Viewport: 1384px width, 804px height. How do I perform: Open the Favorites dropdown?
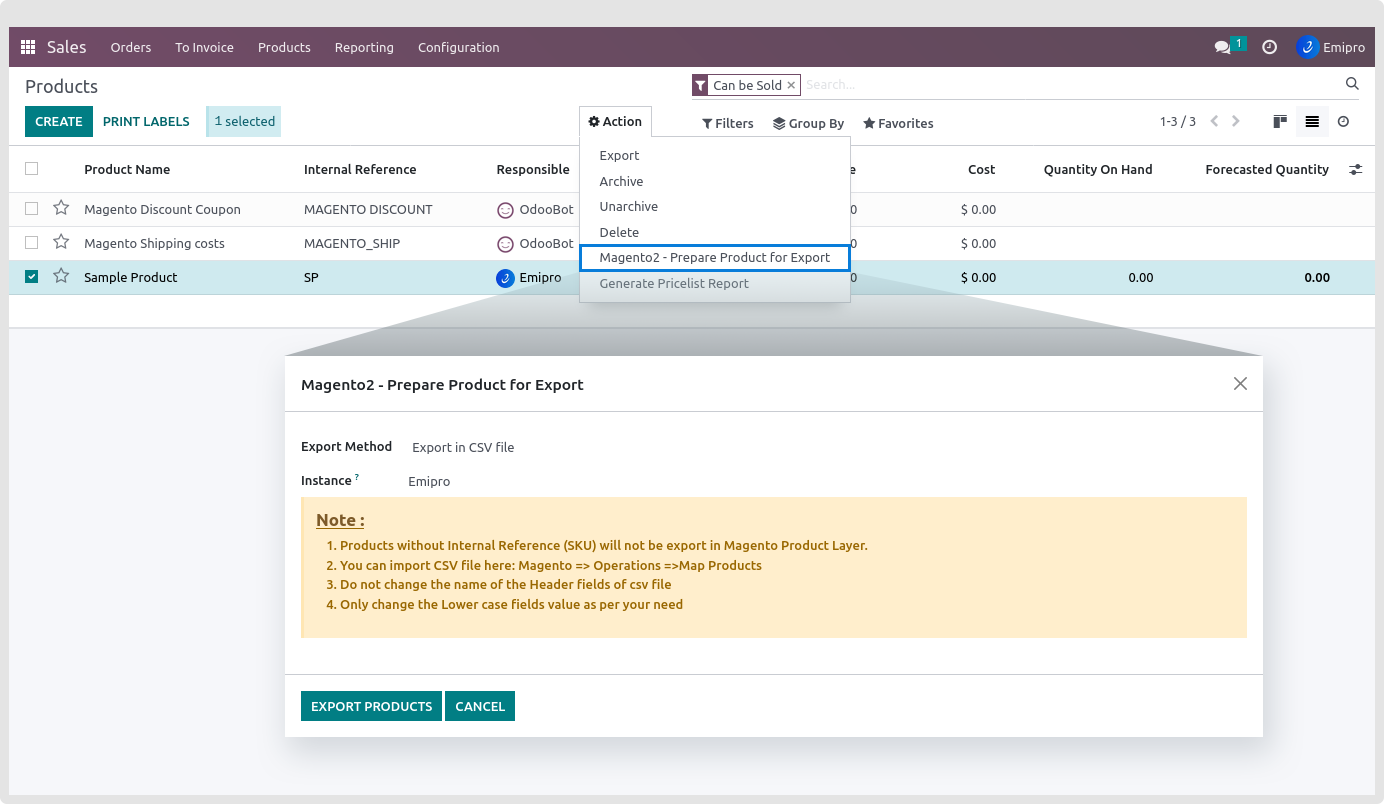(x=897, y=123)
